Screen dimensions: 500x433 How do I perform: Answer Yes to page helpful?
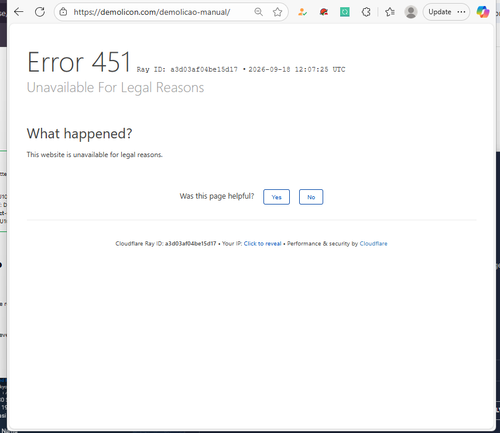(x=276, y=197)
